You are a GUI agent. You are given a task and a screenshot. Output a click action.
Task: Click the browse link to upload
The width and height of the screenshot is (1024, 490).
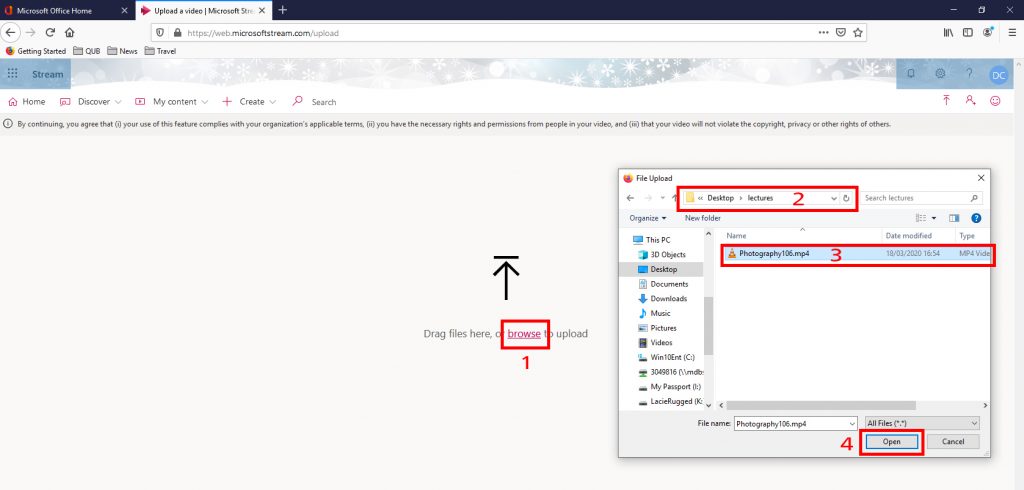(x=524, y=333)
